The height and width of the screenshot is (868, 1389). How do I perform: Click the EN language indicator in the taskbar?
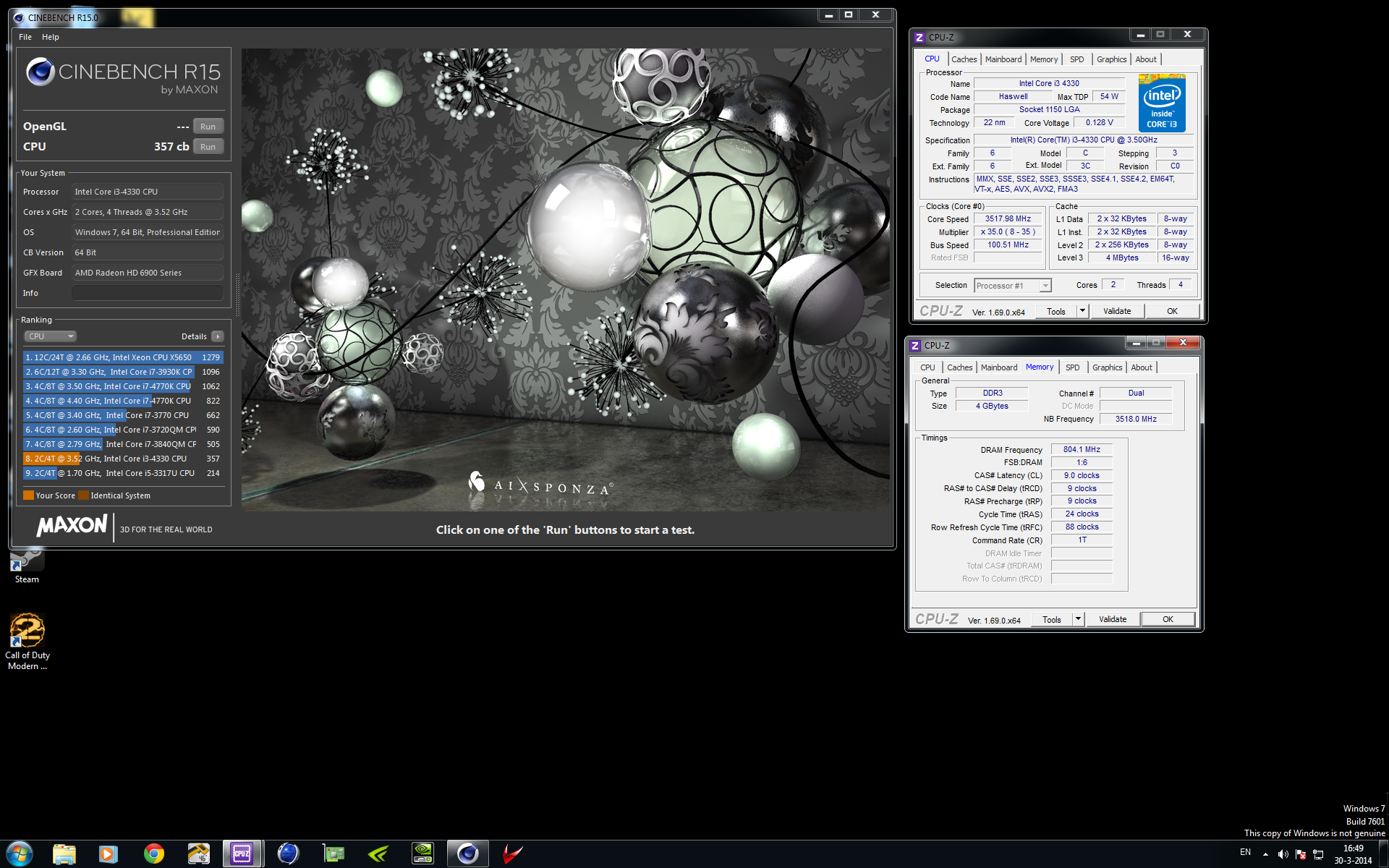1245,852
